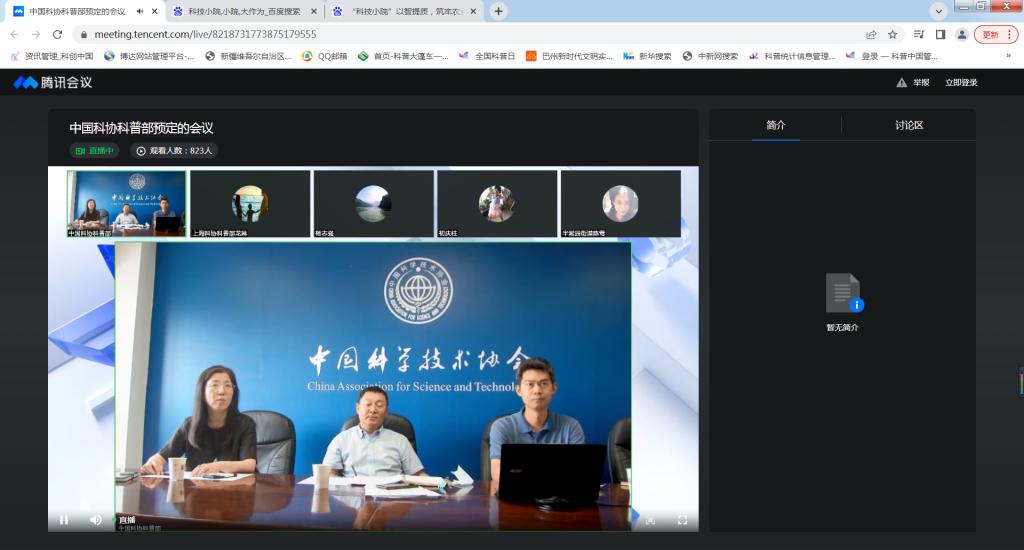This screenshot has height=550, width=1024.
Task: Switch to the 科技小院 百度搜索 tab
Action: click(244, 11)
